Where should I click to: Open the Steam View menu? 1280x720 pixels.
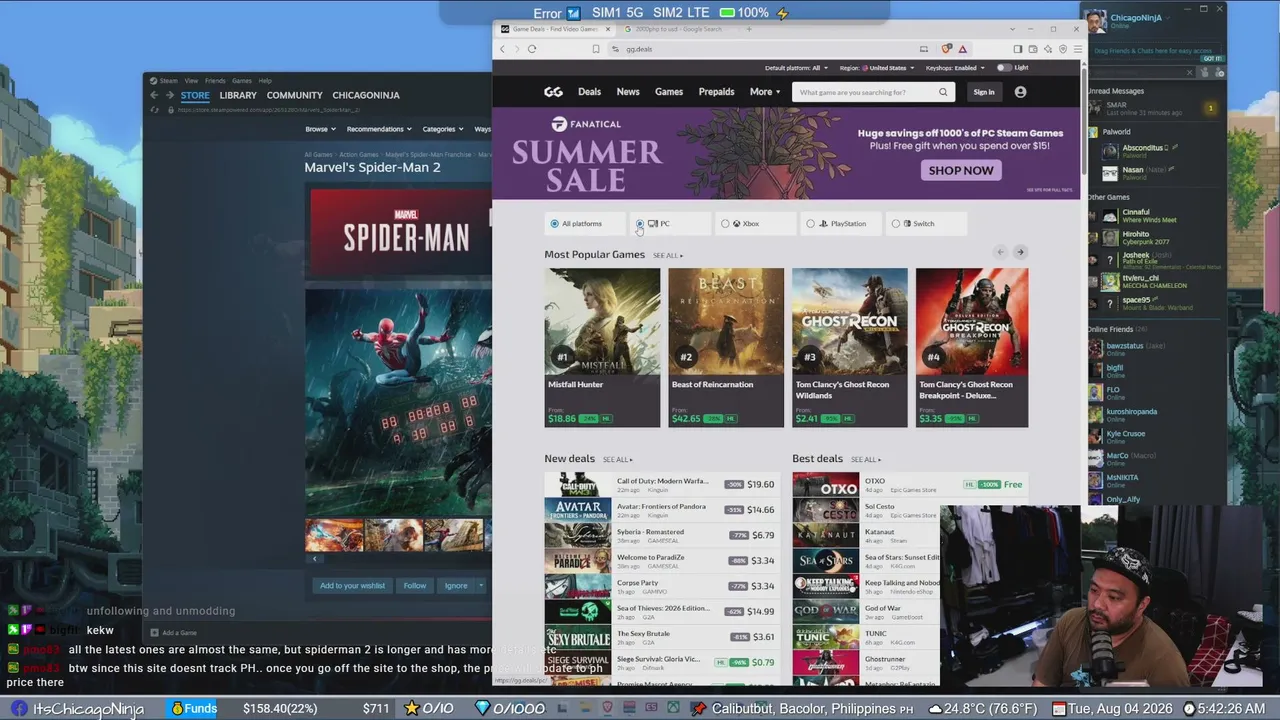click(x=190, y=81)
